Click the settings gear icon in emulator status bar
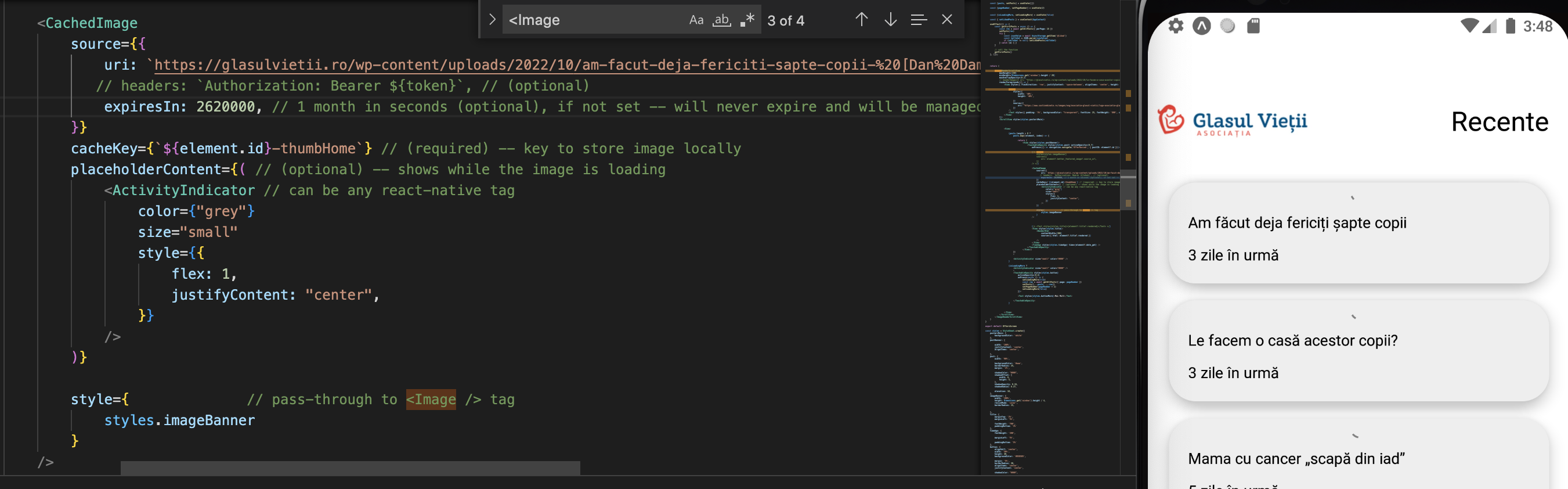Screen dimensions: 1568x489 coord(1175,26)
